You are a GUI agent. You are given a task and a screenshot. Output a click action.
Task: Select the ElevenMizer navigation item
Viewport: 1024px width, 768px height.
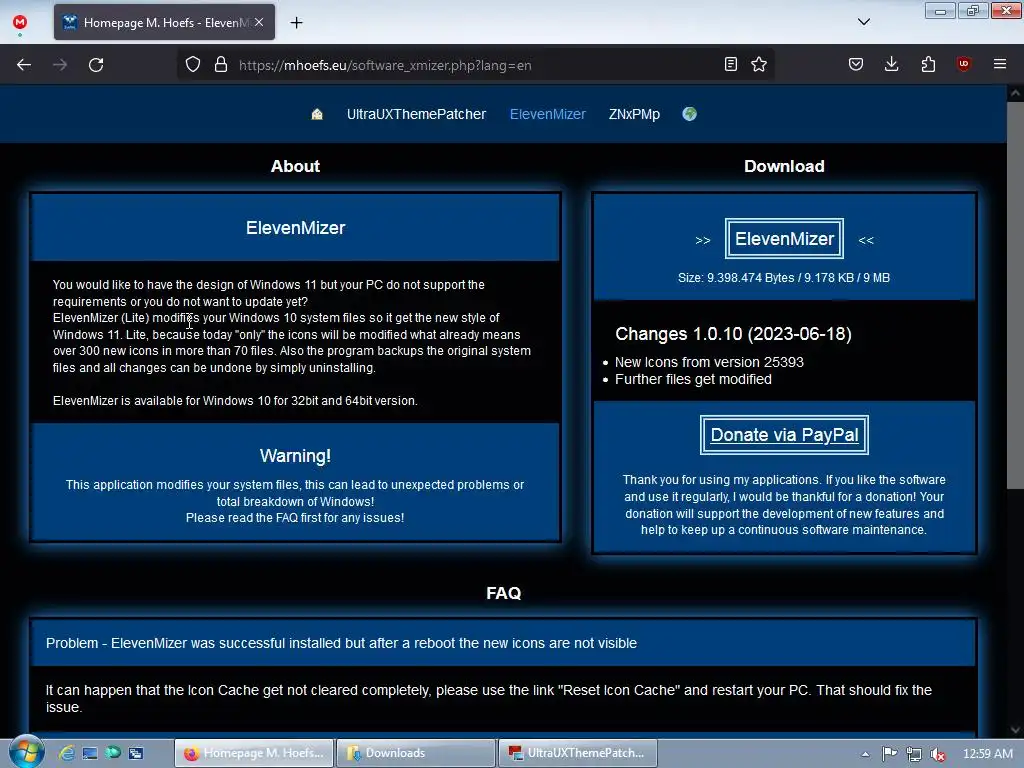pyautogui.click(x=547, y=114)
